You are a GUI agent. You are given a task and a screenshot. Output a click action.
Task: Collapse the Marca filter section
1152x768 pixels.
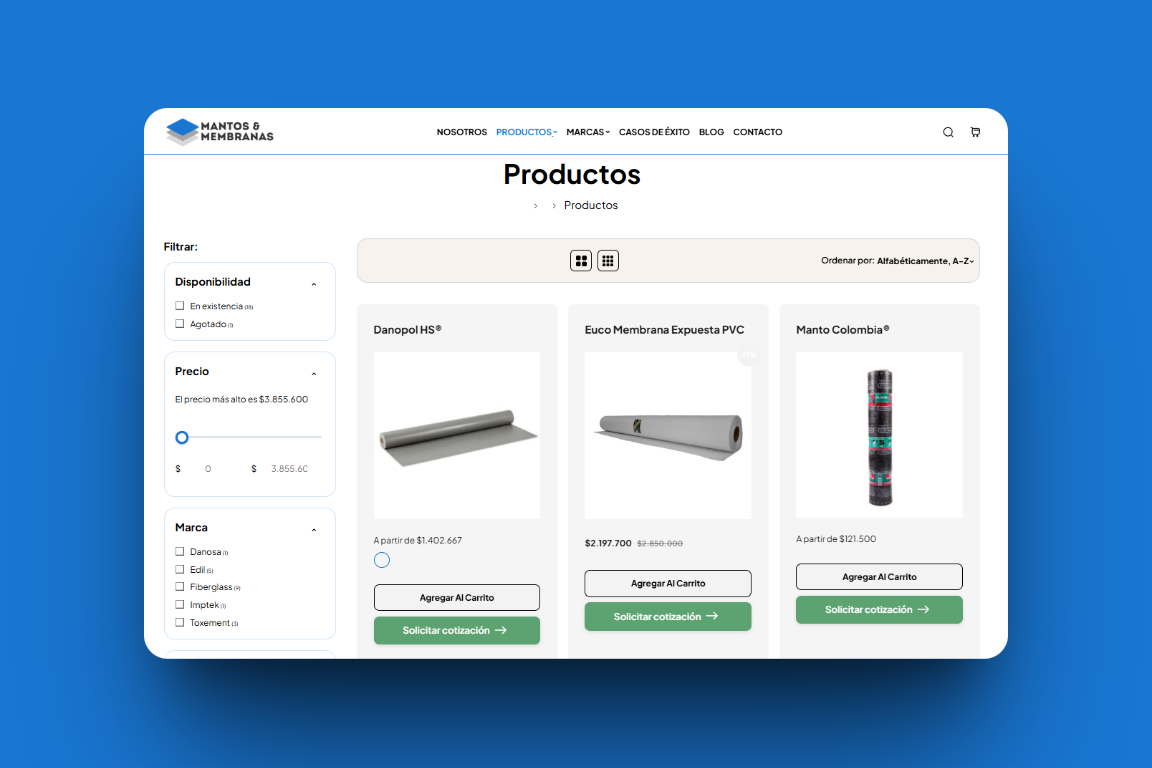coord(314,530)
